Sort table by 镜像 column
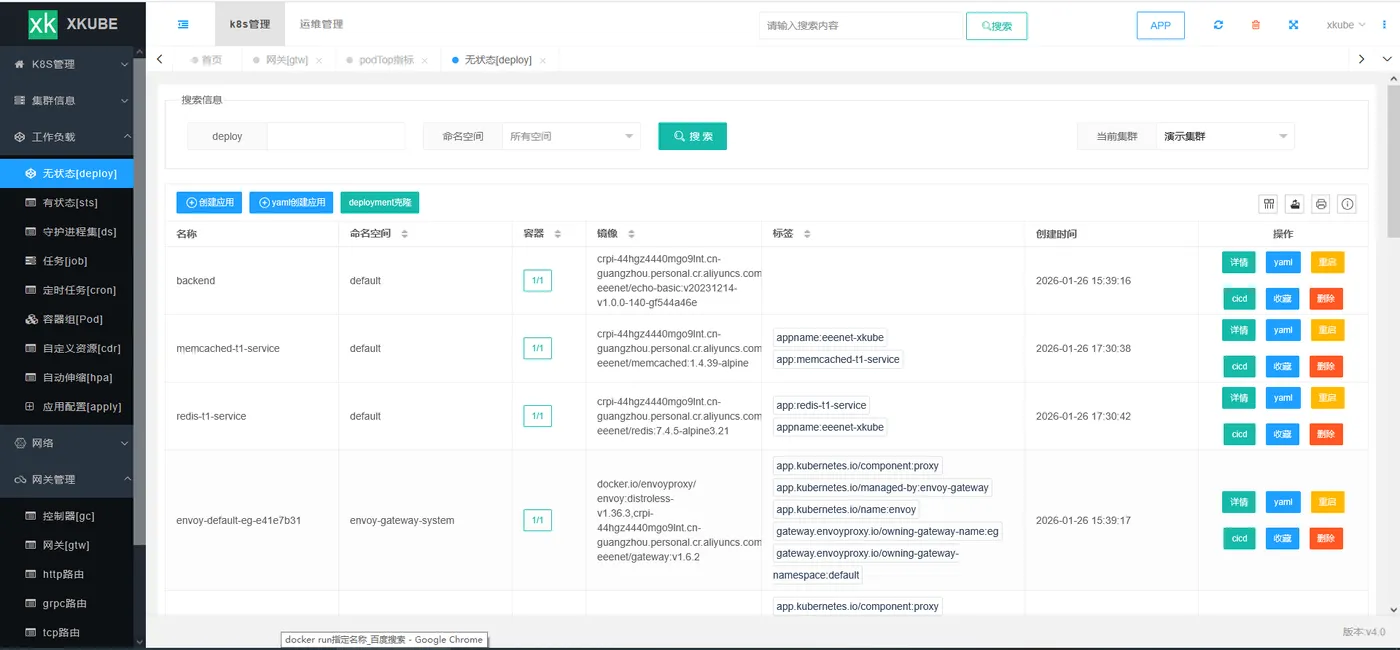The height and width of the screenshot is (650, 1400). tap(632, 234)
